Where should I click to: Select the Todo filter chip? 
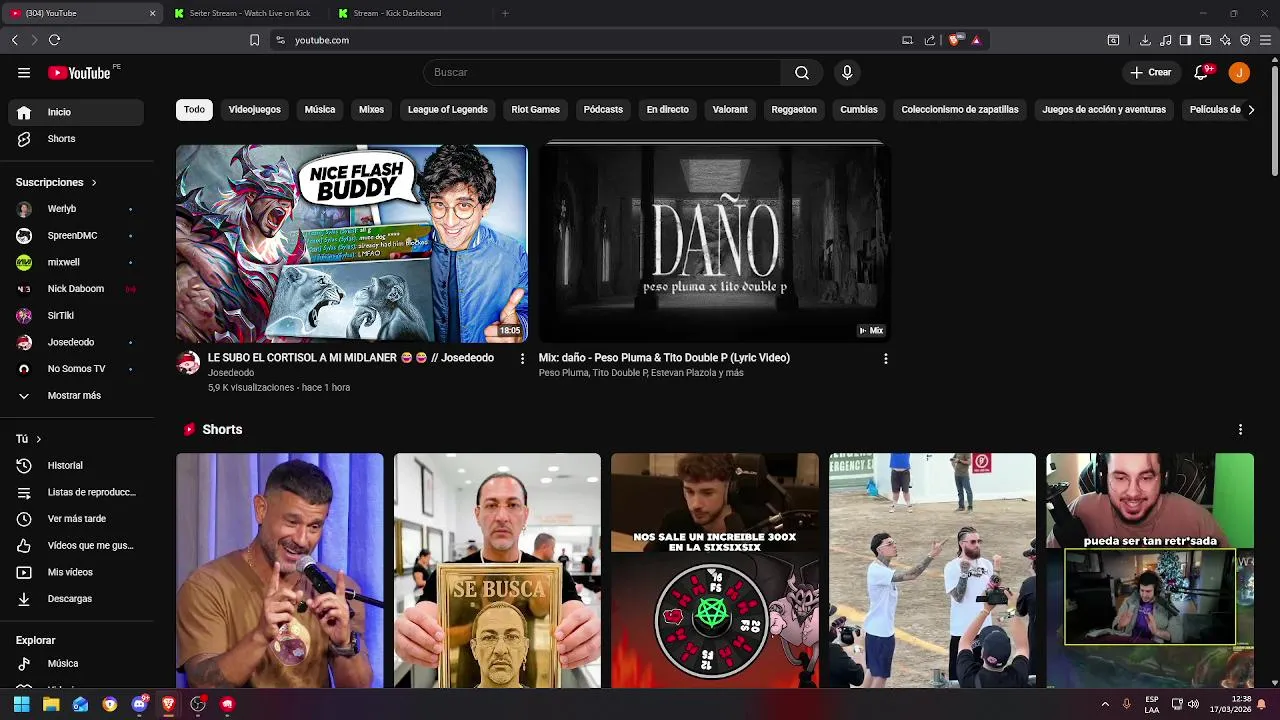pos(194,110)
